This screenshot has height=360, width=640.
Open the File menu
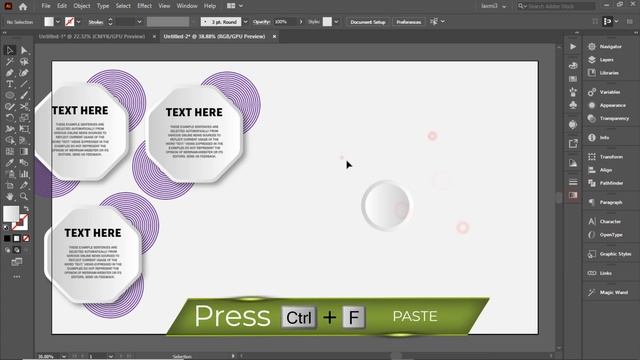coord(46,6)
